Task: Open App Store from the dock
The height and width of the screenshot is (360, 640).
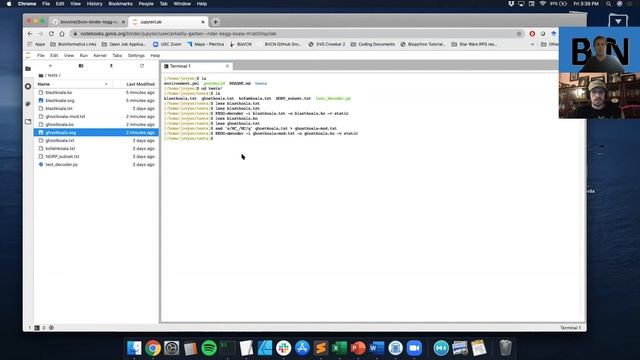Action: click(x=302, y=348)
